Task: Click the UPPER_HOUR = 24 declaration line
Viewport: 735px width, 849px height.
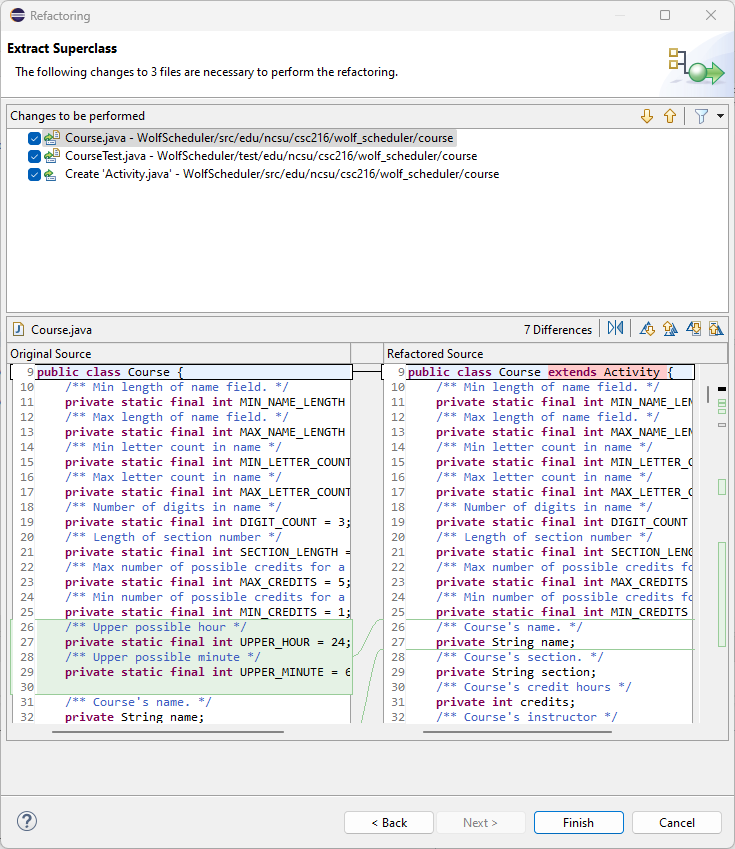Action: coord(208,642)
